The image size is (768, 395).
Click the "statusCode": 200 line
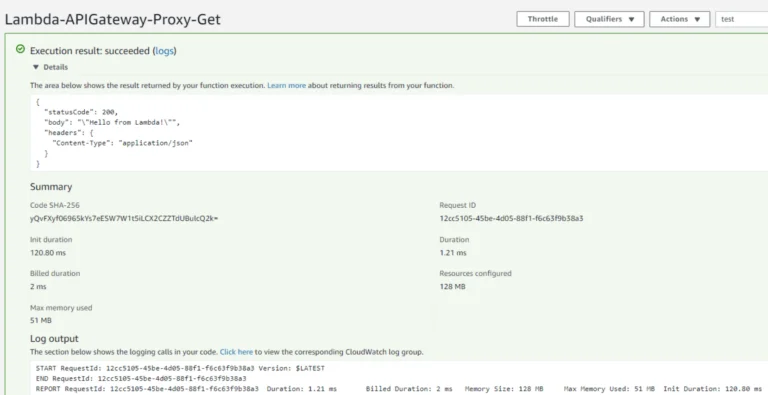[81, 112]
